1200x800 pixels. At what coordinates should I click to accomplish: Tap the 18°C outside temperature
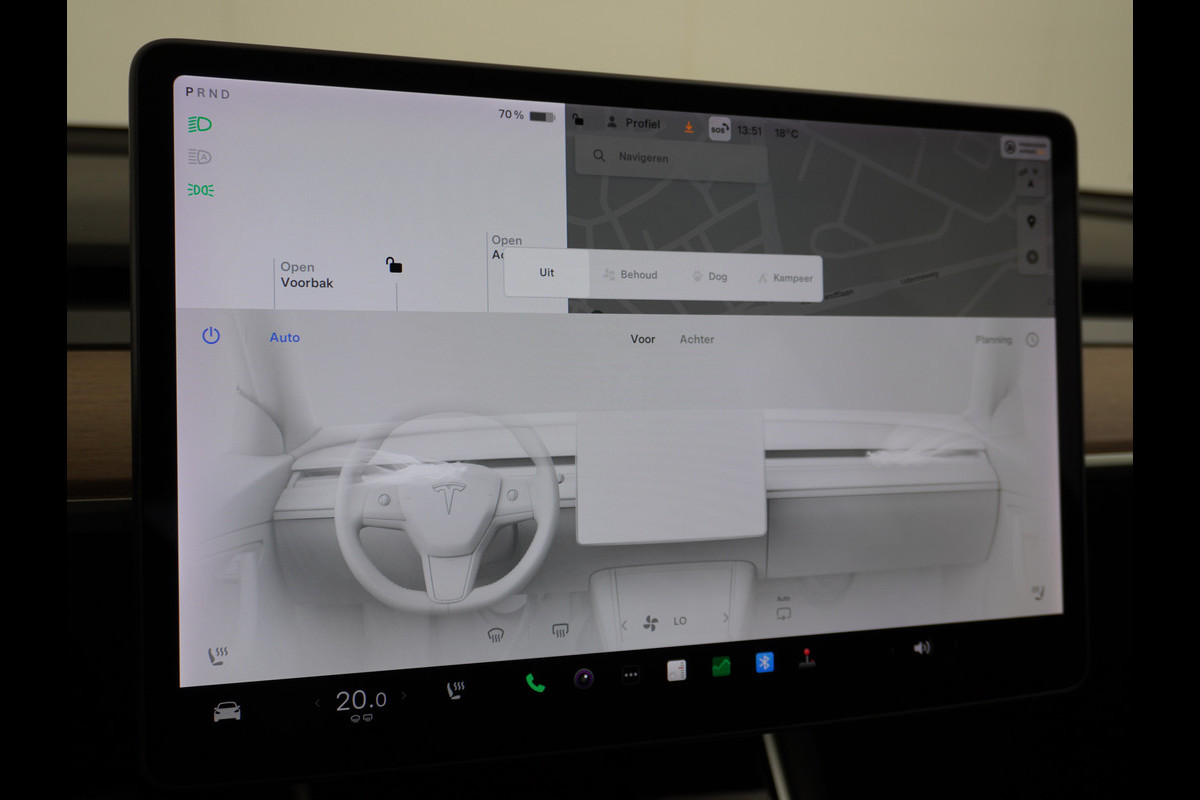point(786,133)
